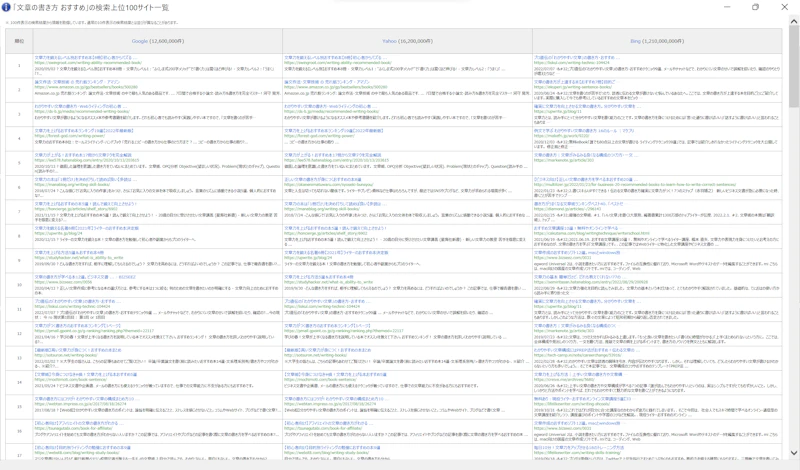Click the Bing diamond.jp green URL text
Image resolution: width=800 pixels, height=470 pixels.
(x=568, y=209)
